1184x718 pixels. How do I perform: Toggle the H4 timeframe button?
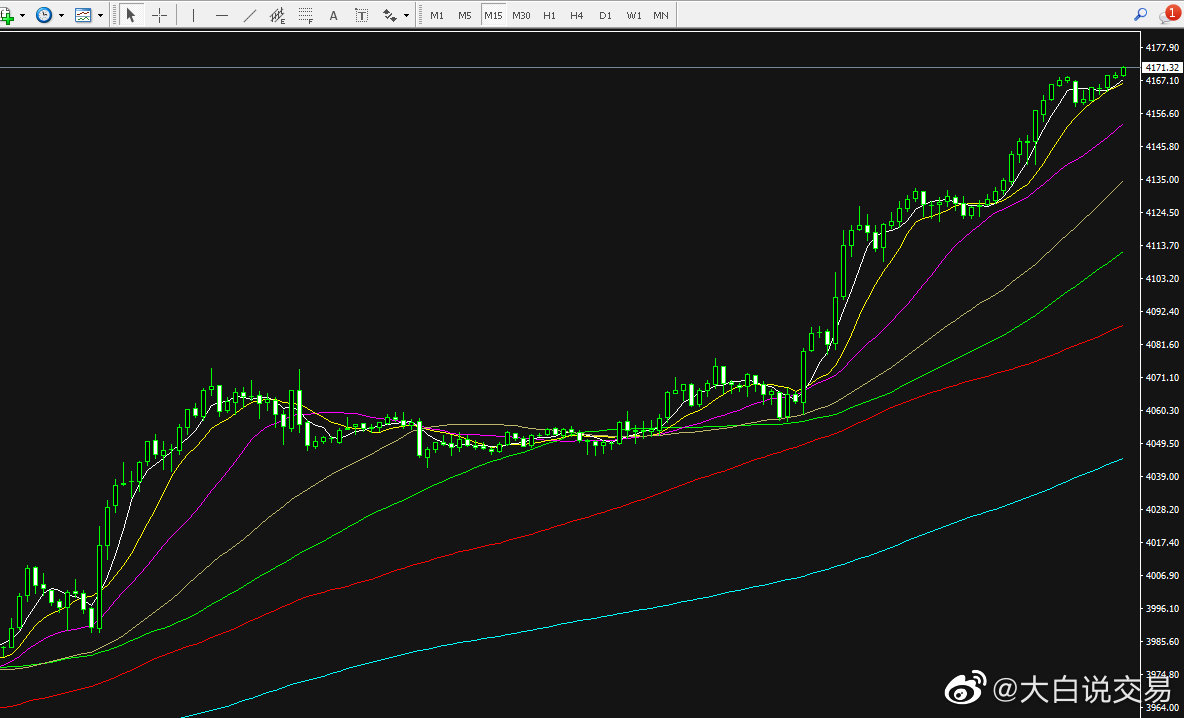tap(577, 16)
